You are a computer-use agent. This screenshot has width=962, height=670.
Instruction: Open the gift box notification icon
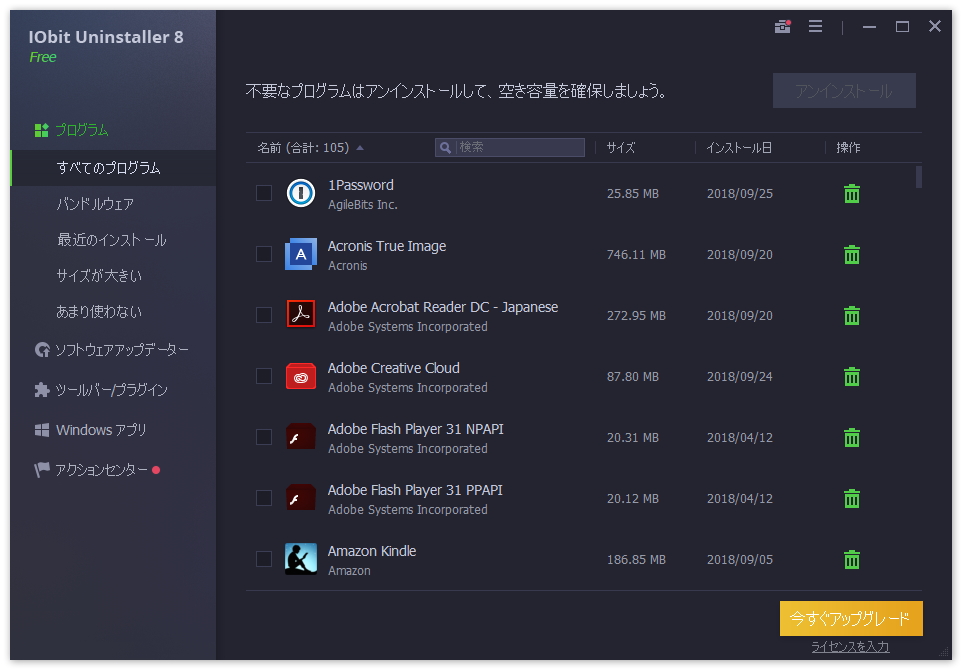(x=783, y=27)
